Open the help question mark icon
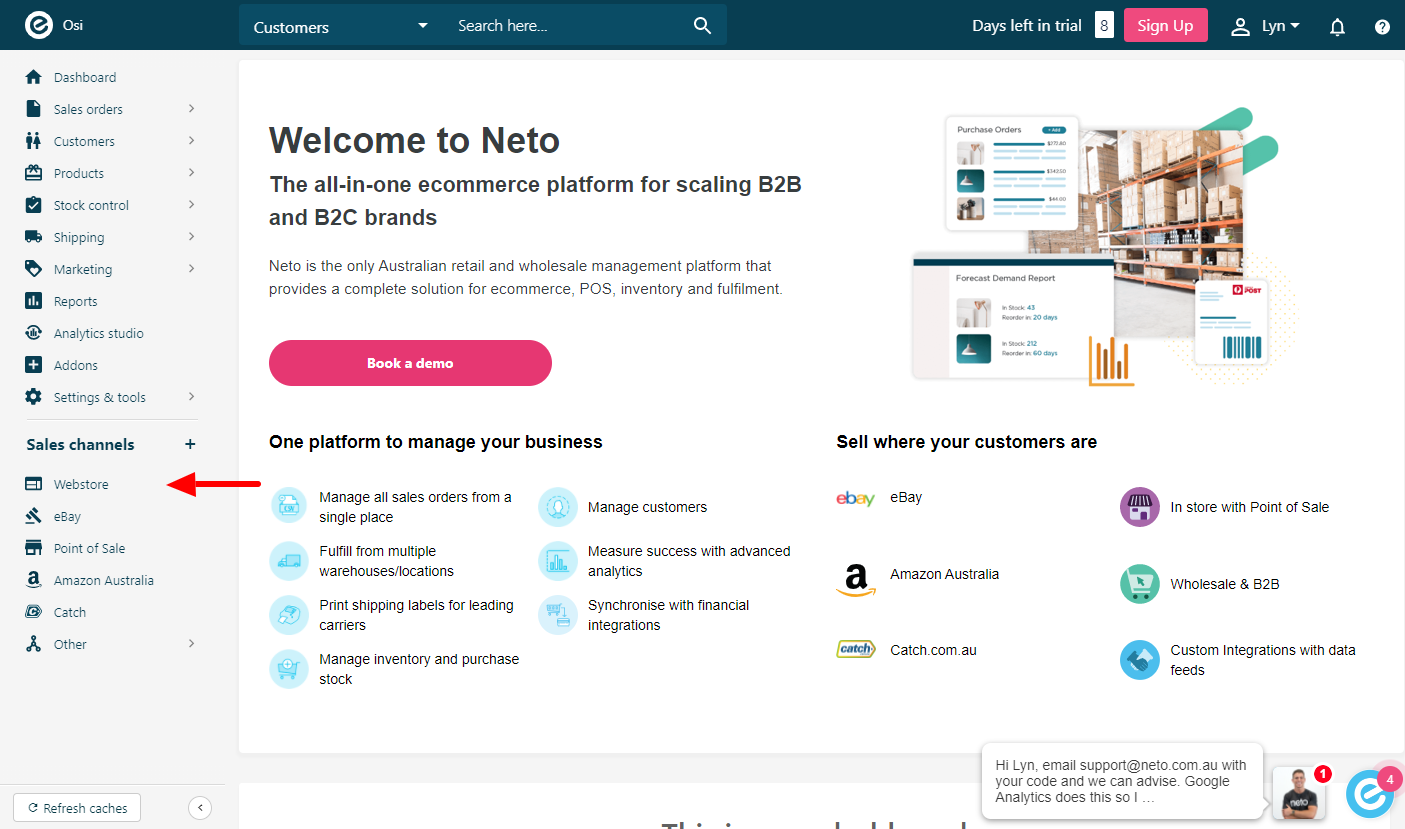The height and width of the screenshot is (829, 1405). [x=1382, y=27]
